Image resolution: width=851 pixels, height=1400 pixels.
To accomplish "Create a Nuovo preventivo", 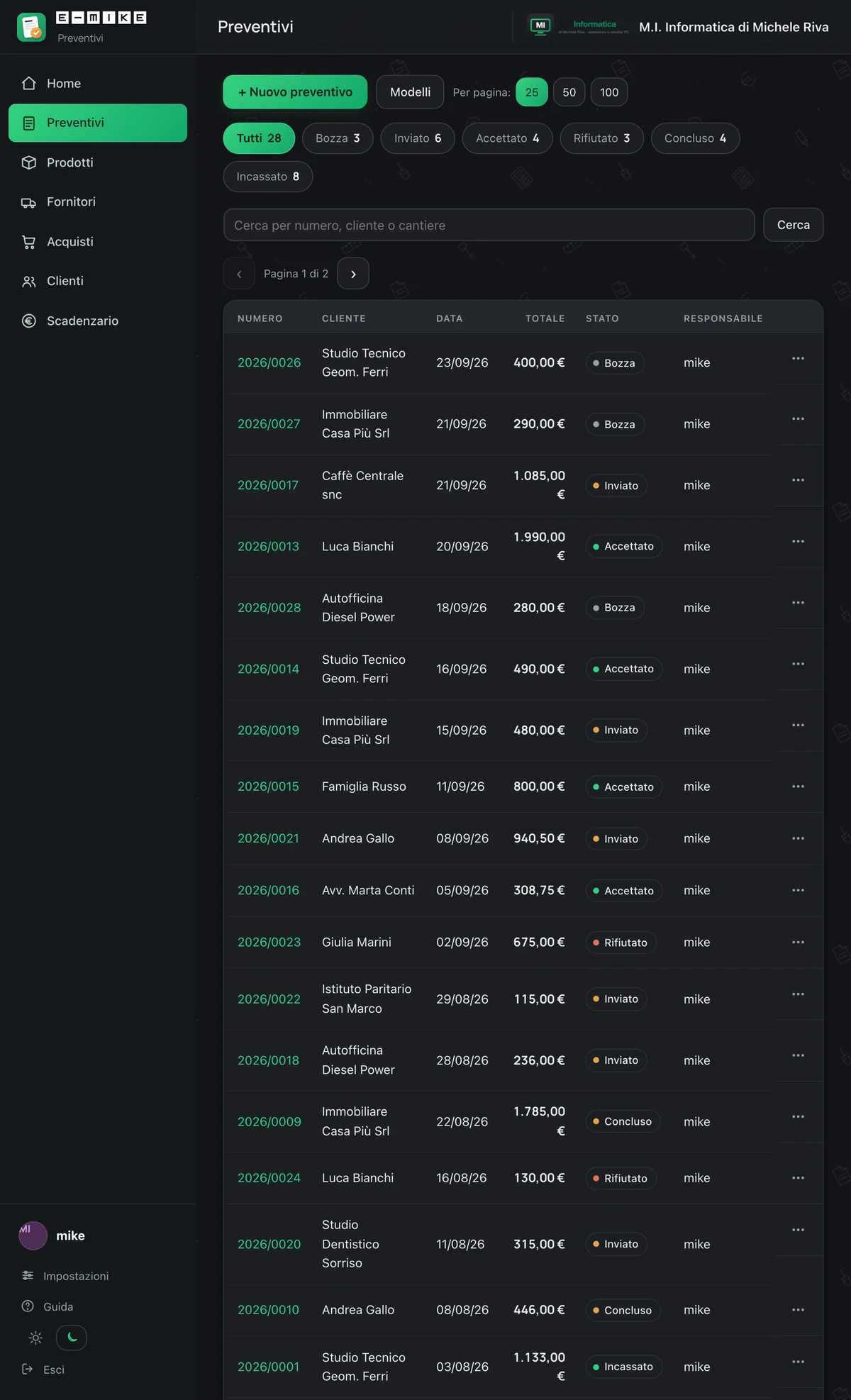I will click(295, 92).
